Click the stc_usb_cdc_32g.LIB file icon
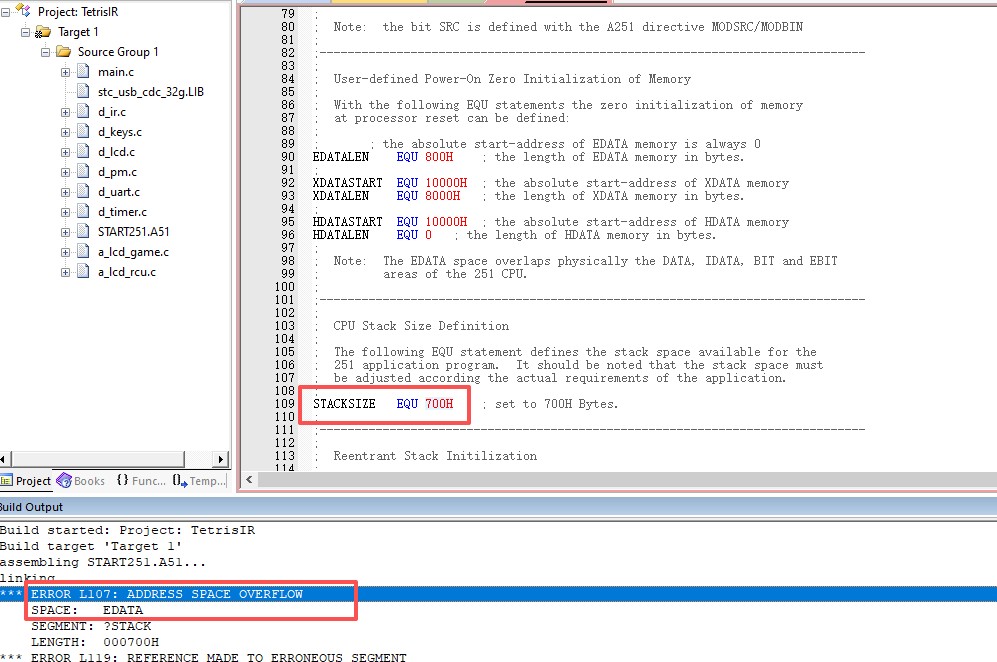Image resolution: width=997 pixels, height=662 pixels. point(83,92)
